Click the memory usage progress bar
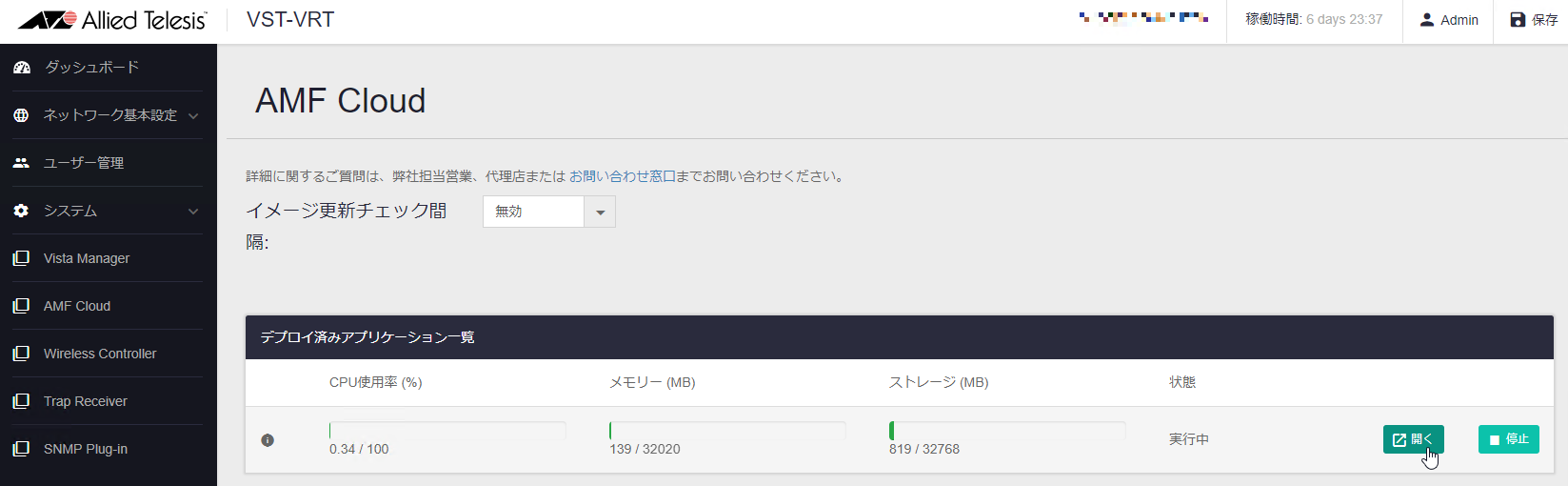 coord(727,431)
